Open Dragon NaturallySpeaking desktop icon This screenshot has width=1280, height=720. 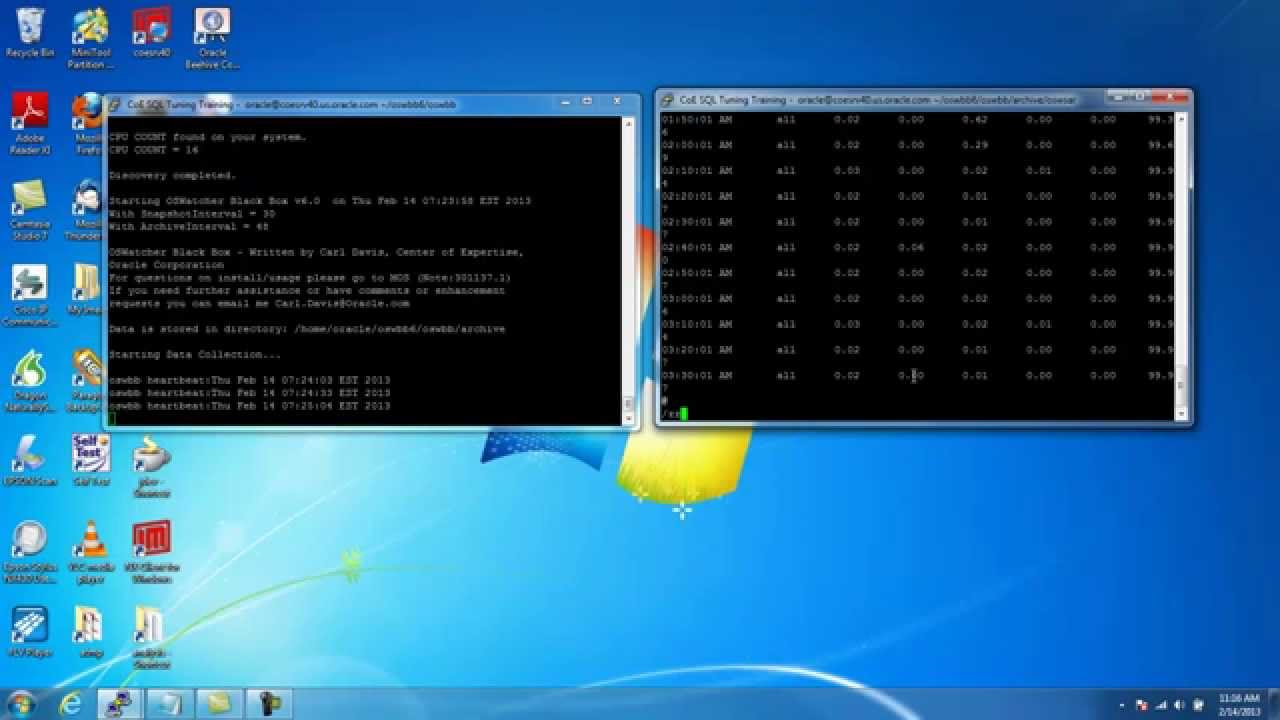[30, 381]
